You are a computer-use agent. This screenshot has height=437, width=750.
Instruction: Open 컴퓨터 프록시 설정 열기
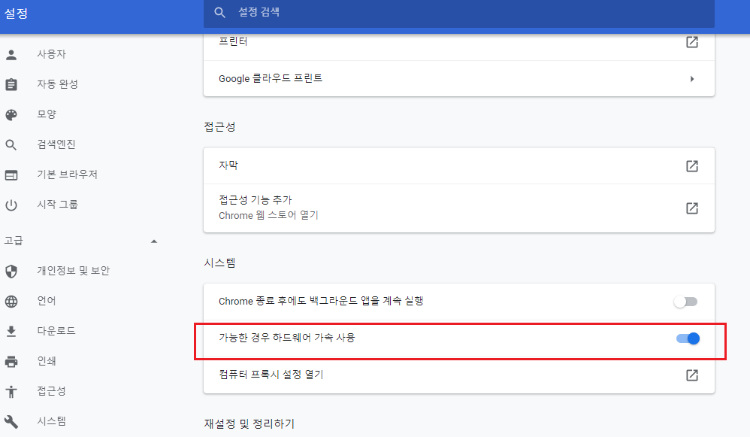[x=691, y=375]
